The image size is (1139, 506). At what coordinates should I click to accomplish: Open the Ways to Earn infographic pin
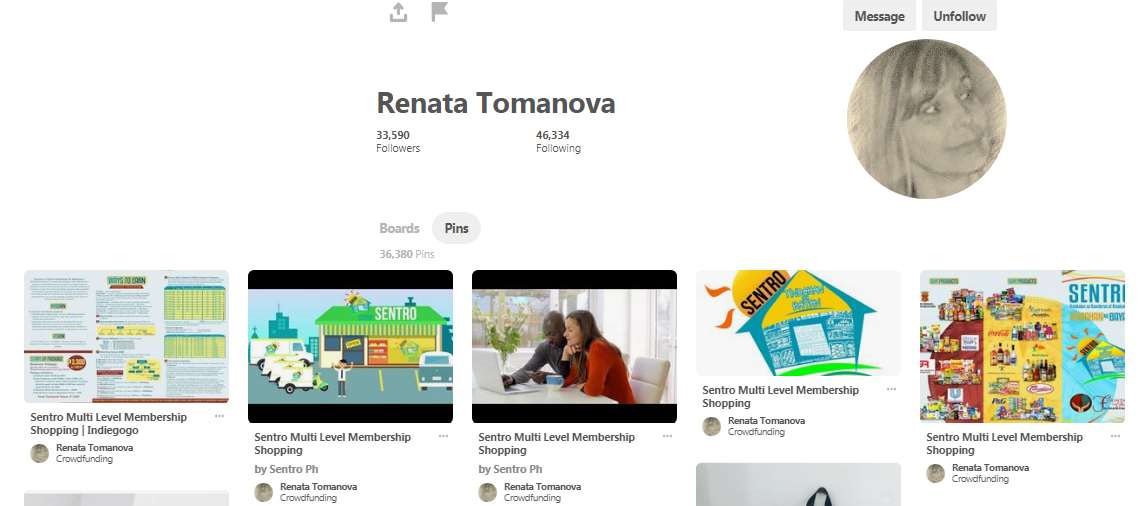(x=126, y=337)
